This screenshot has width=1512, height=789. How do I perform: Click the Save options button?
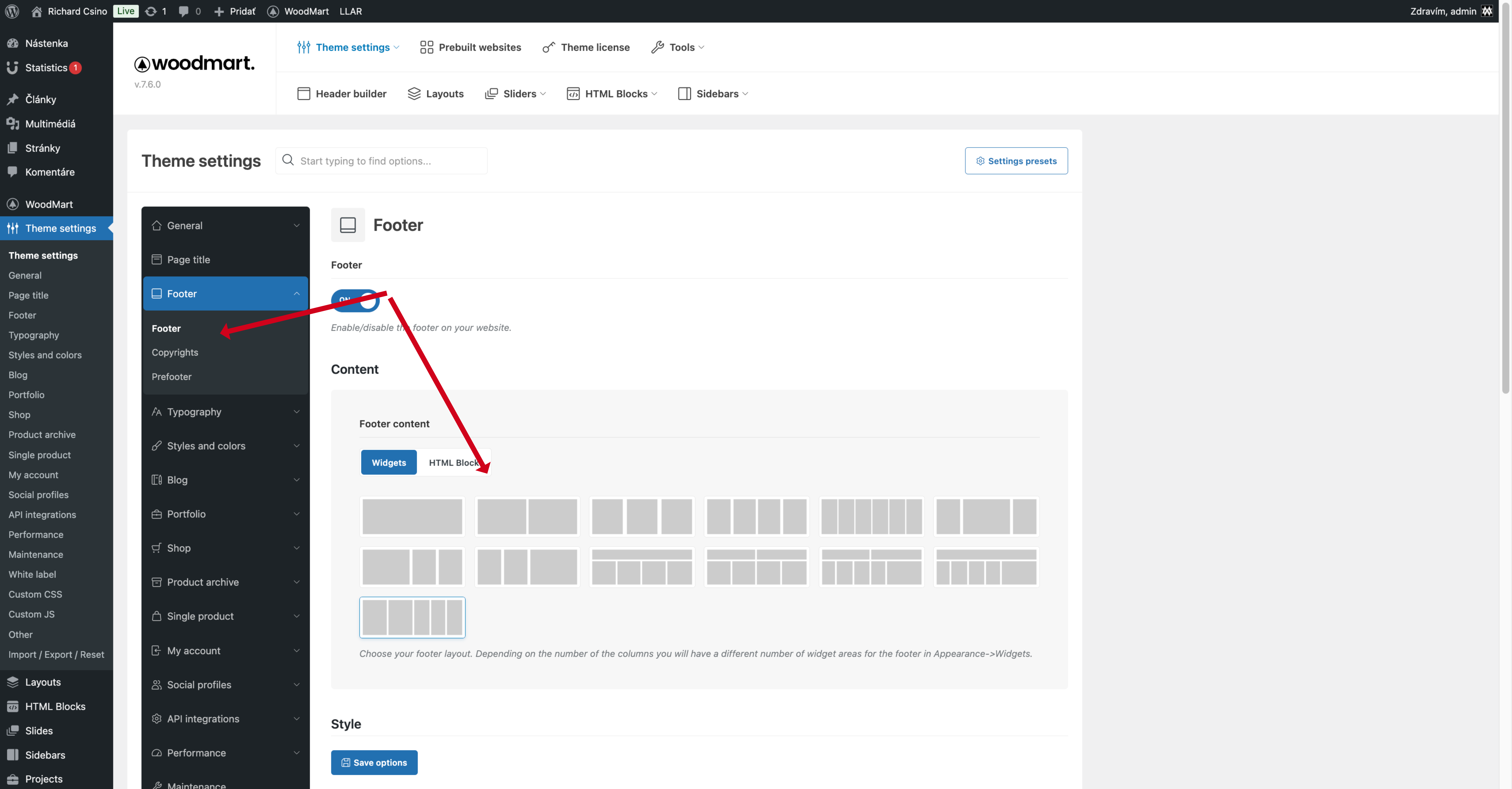coord(374,763)
